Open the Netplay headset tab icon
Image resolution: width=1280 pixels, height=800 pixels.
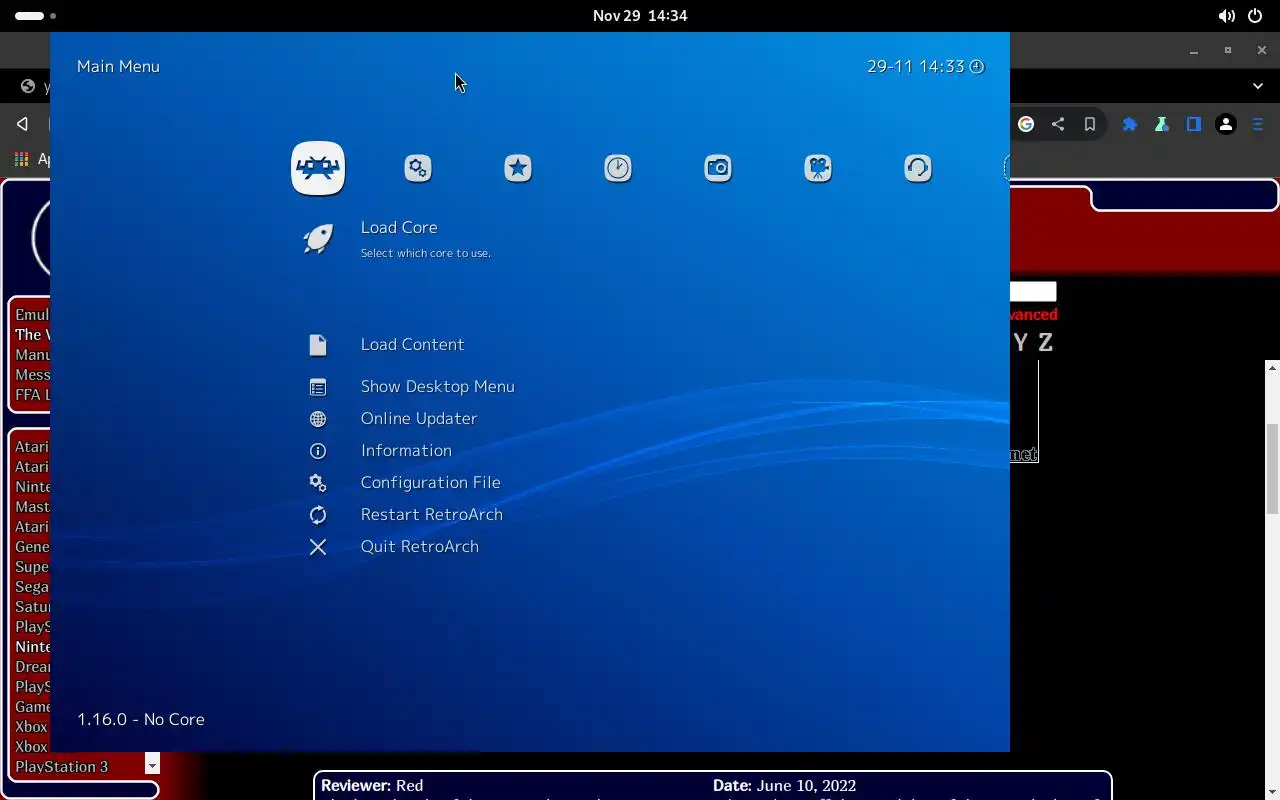(918, 168)
